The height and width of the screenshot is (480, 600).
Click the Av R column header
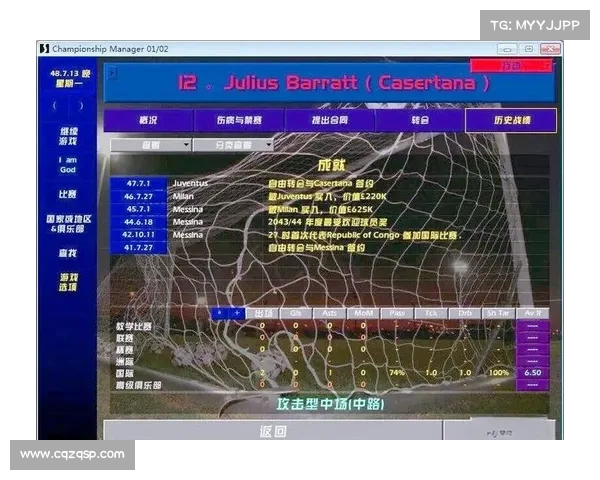(x=533, y=313)
